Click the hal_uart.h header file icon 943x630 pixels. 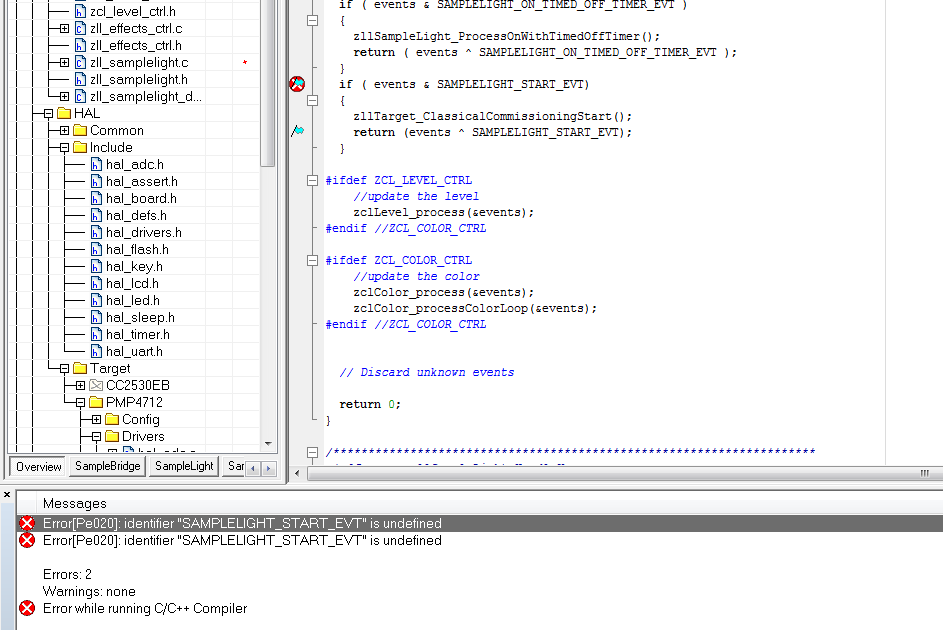pos(96,352)
